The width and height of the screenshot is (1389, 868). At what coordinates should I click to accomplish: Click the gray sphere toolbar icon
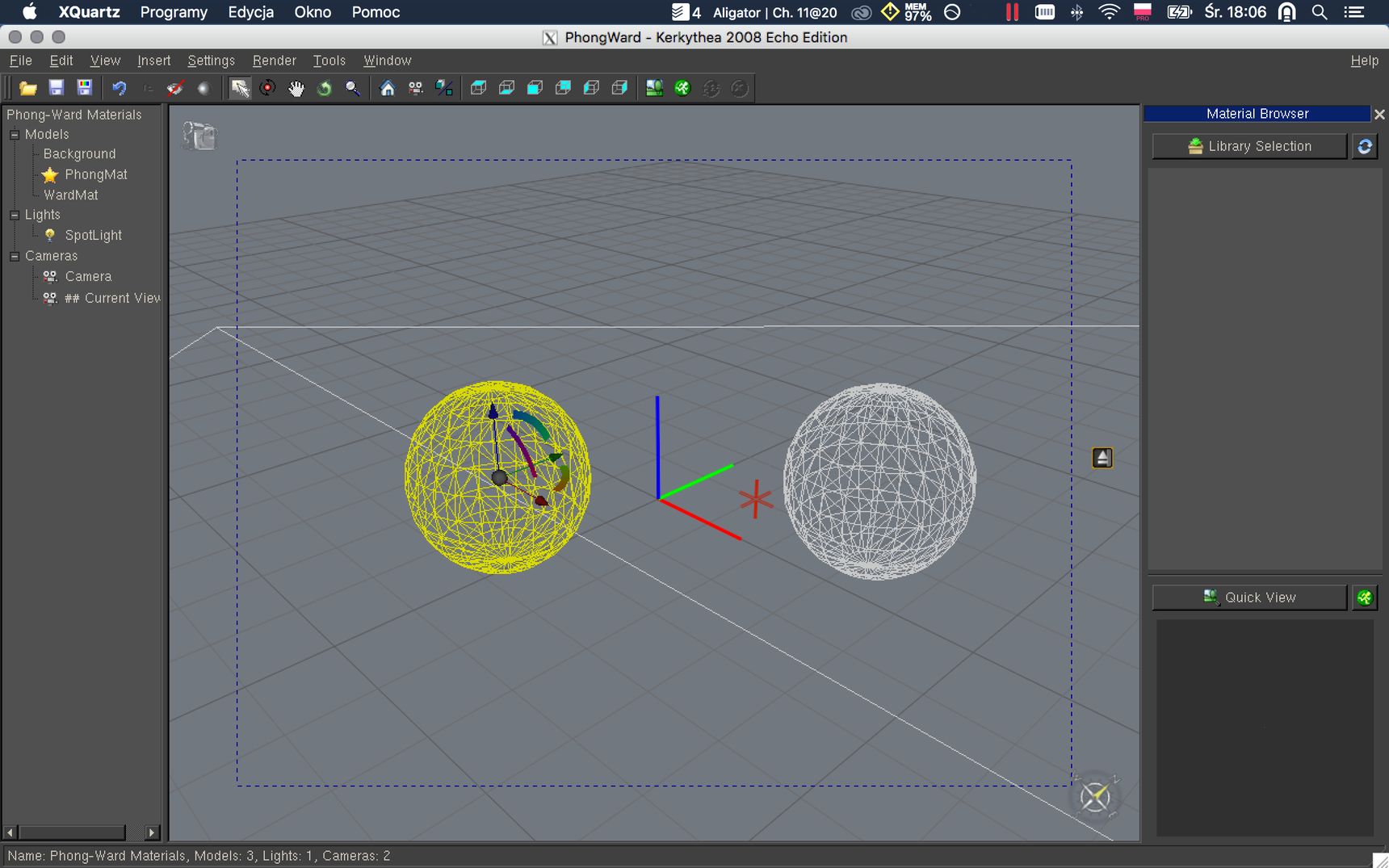(204, 88)
